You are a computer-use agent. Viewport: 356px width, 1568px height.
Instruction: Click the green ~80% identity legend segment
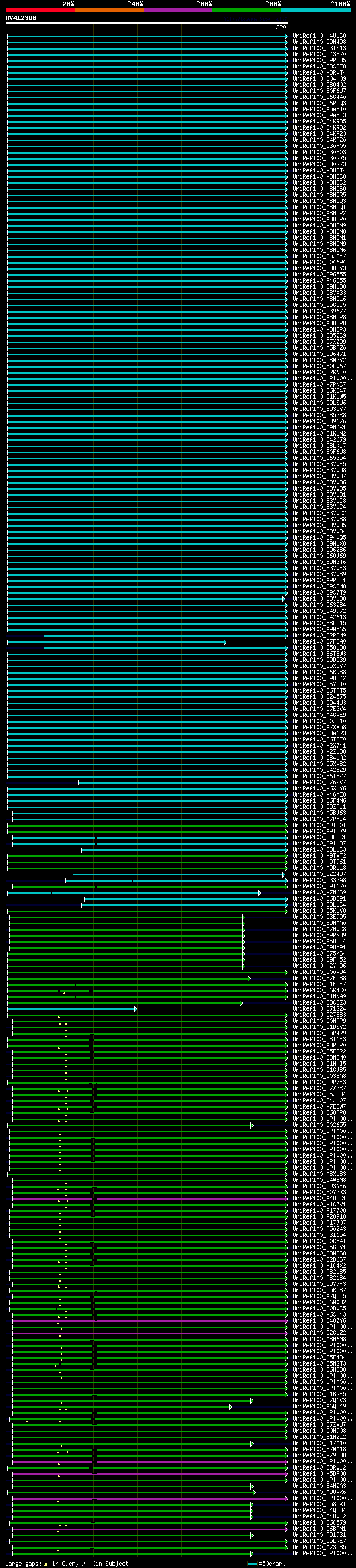247,10
